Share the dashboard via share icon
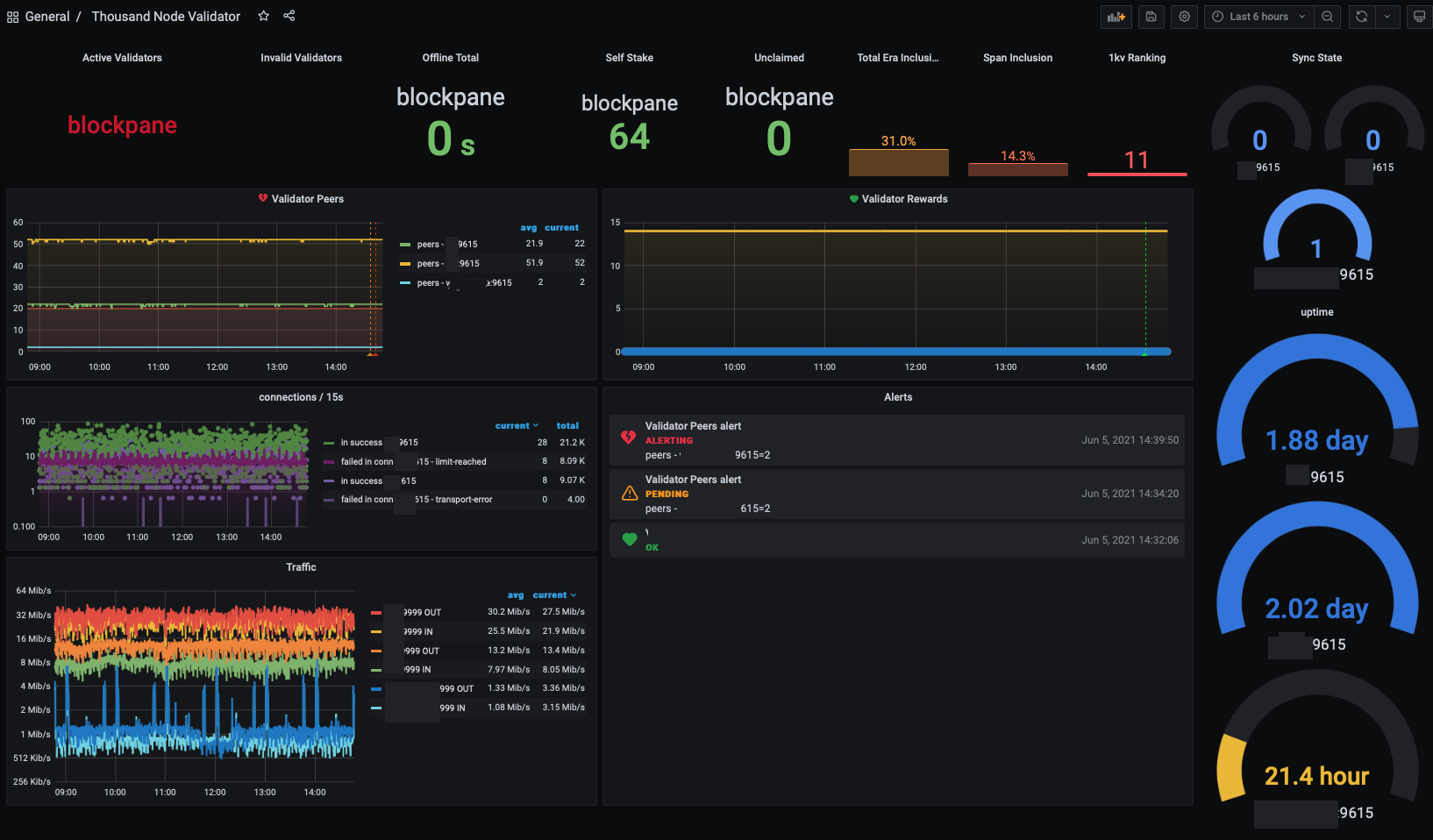The width and height of the screenshot is (1433, 840). click(x=289, y=16)
